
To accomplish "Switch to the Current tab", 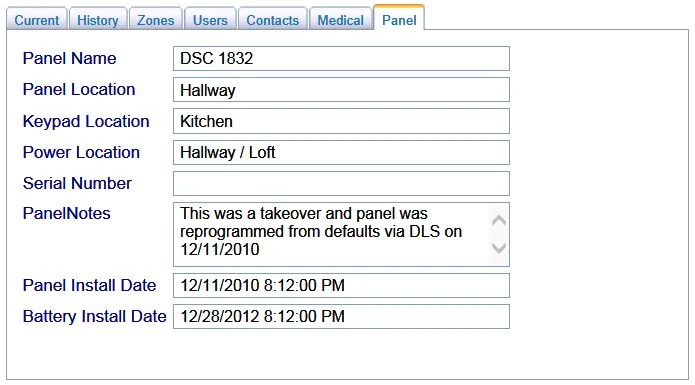I will pyautogui.click(x=37, y=20).
